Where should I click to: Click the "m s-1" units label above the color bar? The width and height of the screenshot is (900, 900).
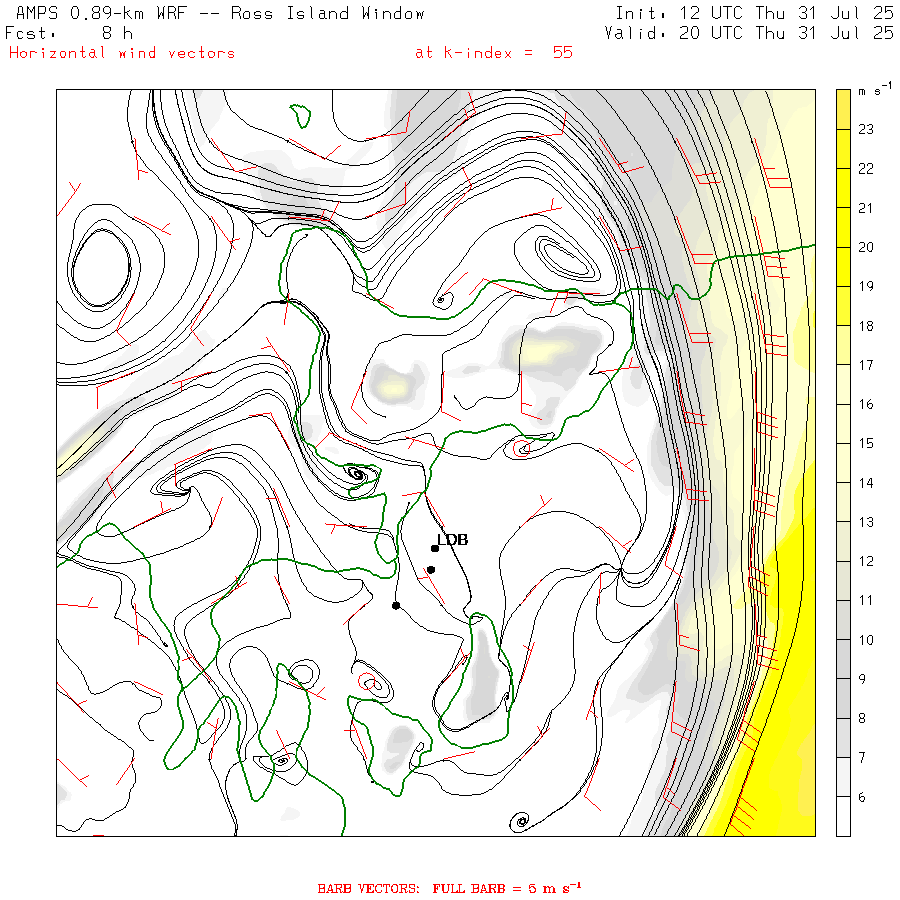point(875,90)
